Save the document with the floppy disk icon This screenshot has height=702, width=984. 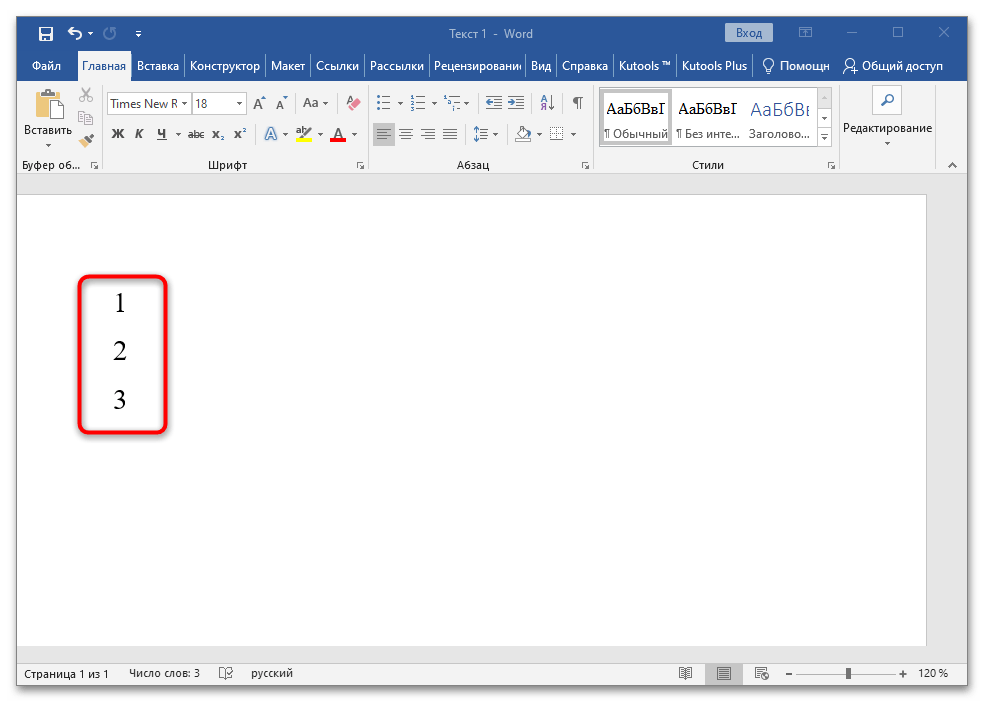point(46,33)
